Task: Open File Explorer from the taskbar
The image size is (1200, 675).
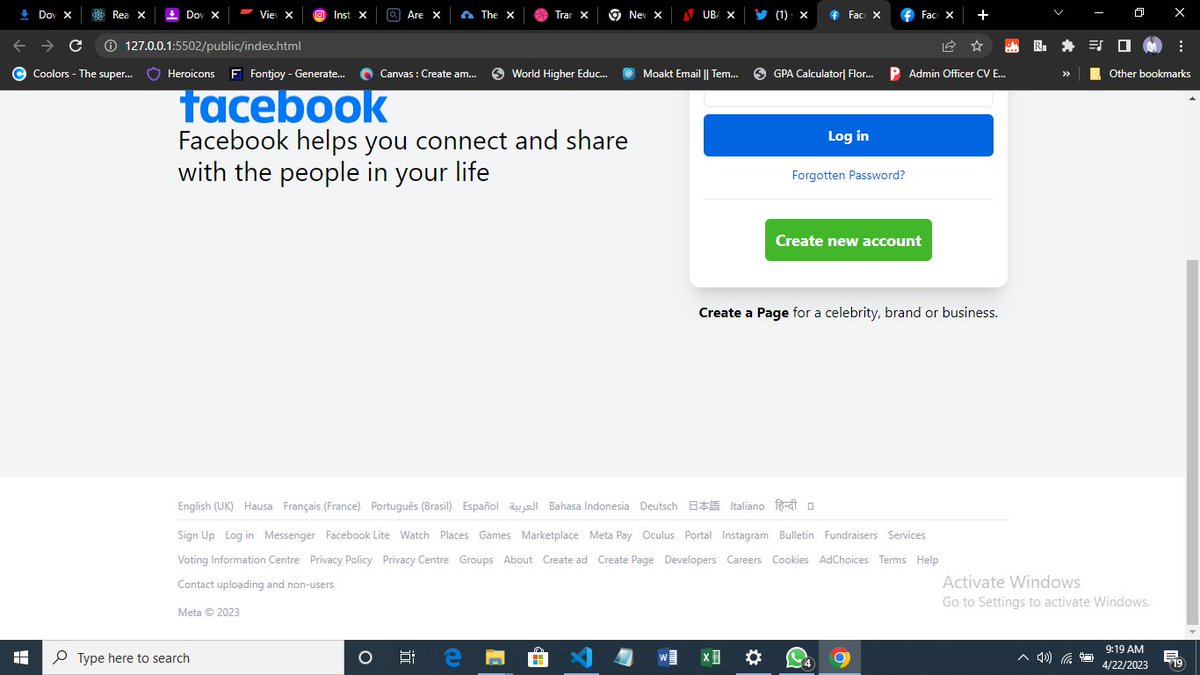Action: click(x=495, y=657)
